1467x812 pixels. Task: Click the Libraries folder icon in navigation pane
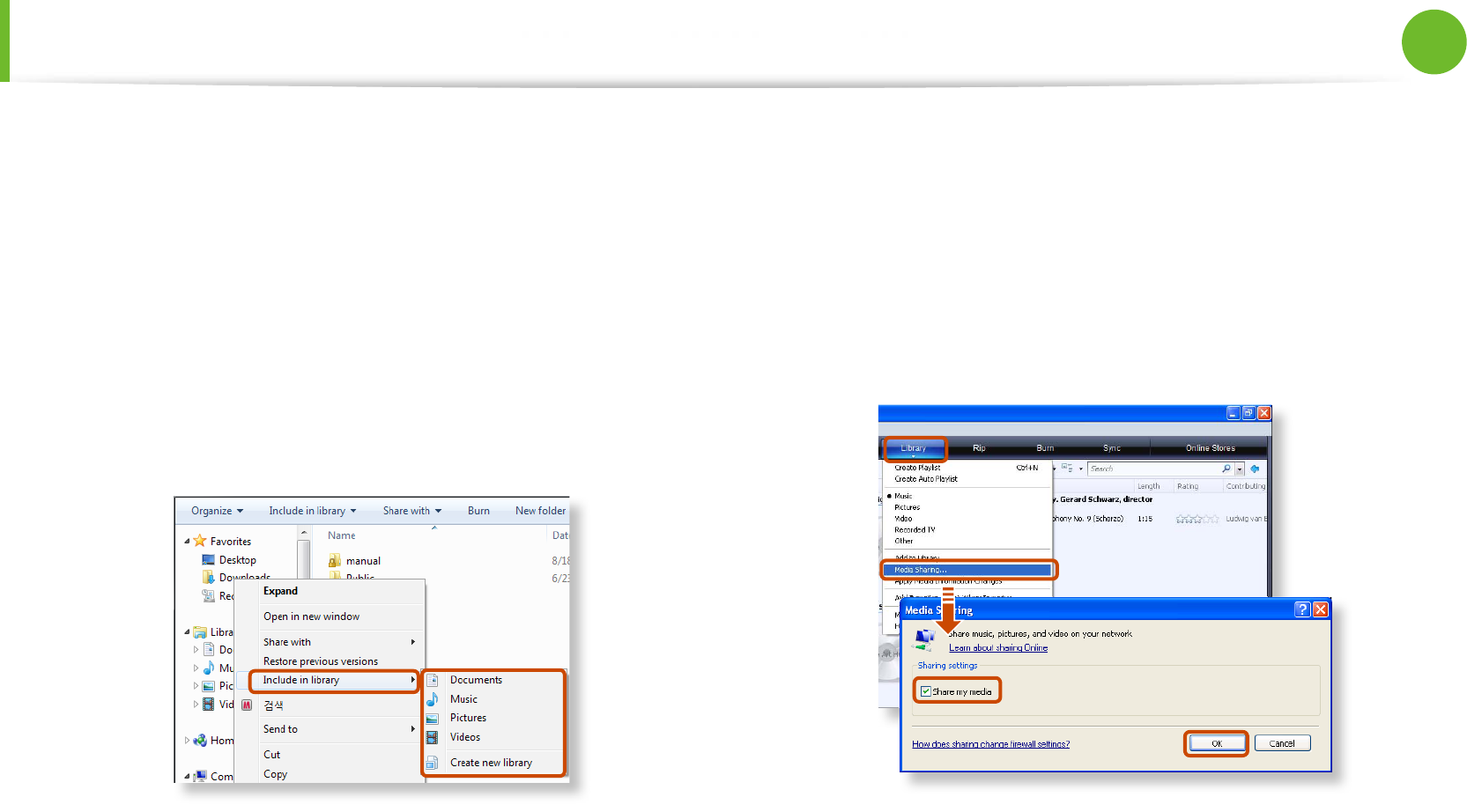[x=200, y=632]
